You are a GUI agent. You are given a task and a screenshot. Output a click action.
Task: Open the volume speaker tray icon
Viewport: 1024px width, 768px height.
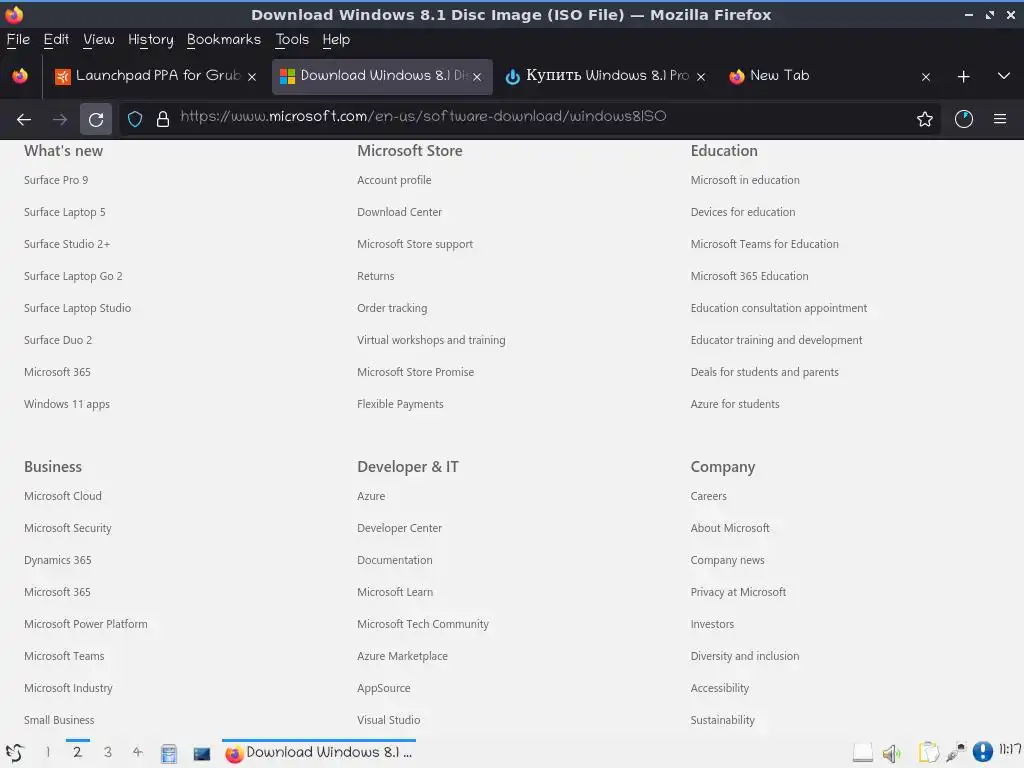click(891, 754)
